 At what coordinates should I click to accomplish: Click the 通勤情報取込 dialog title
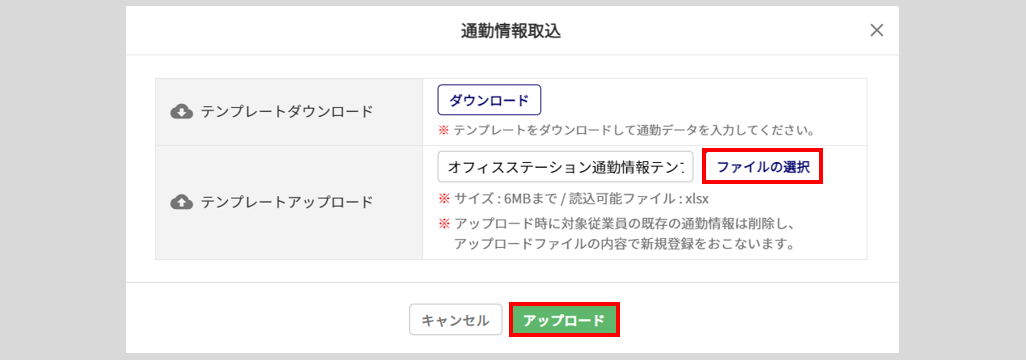tap(511, 31)
